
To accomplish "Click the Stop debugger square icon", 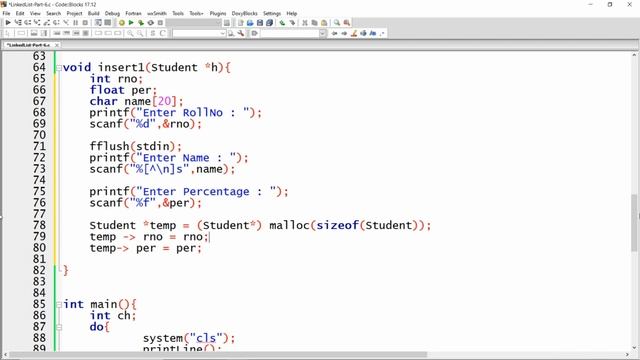I will (x=85, y=23).
